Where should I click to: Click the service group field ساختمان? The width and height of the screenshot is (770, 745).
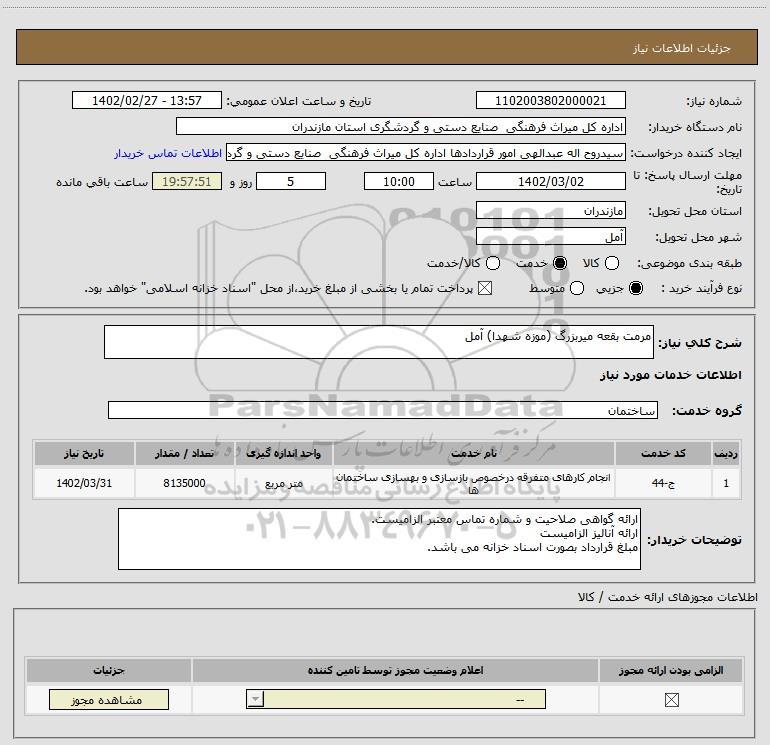(x=383, y=410)
